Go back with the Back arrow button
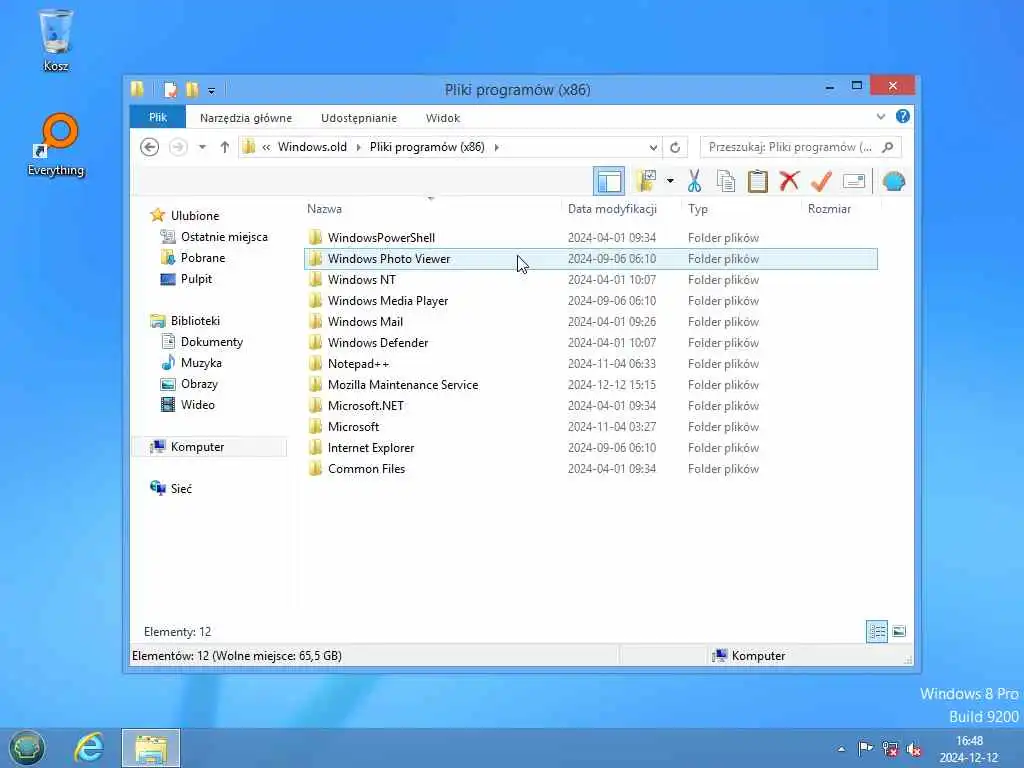Viewport: 1024px width, 768px height. [x=150, y=147]
